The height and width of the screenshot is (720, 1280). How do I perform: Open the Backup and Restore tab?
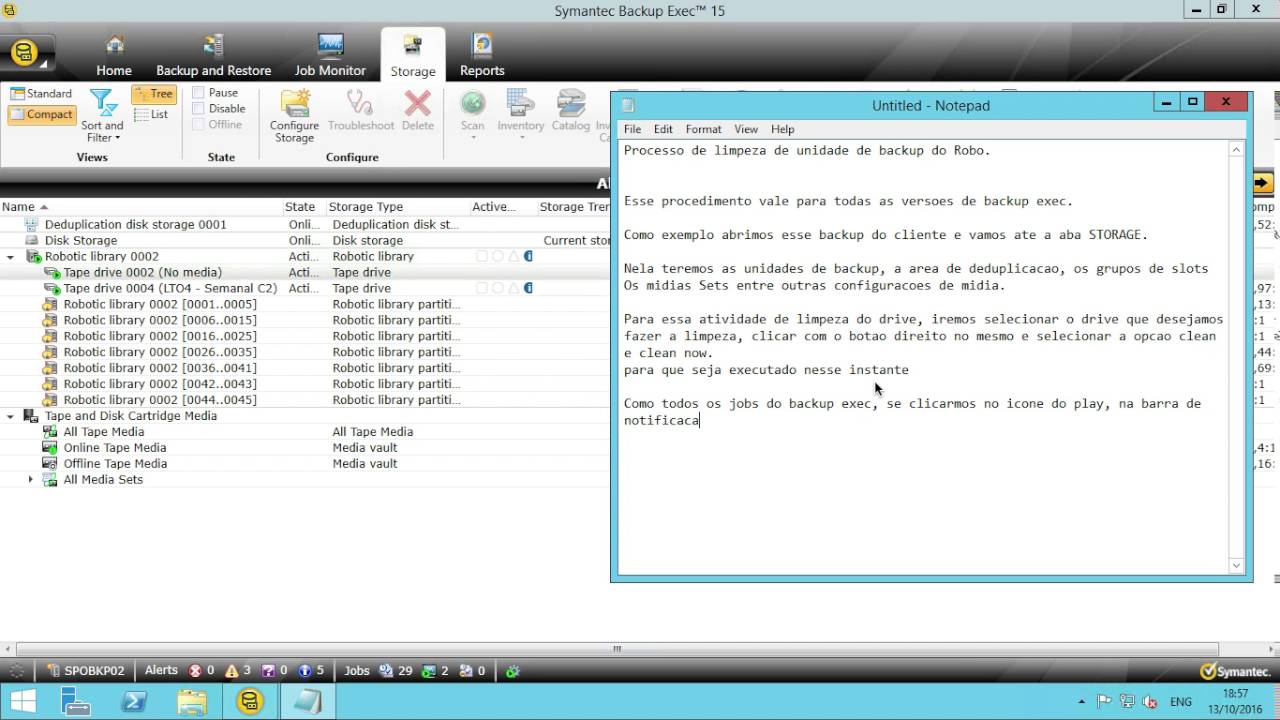coord(213,56)
